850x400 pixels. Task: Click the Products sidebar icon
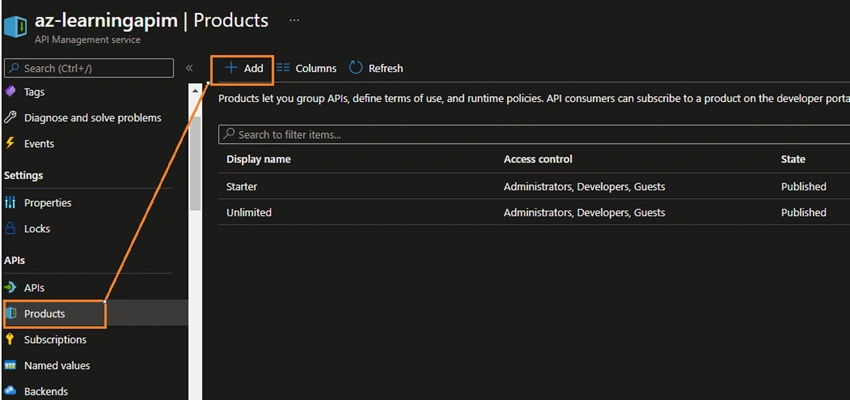click(11, 313)
